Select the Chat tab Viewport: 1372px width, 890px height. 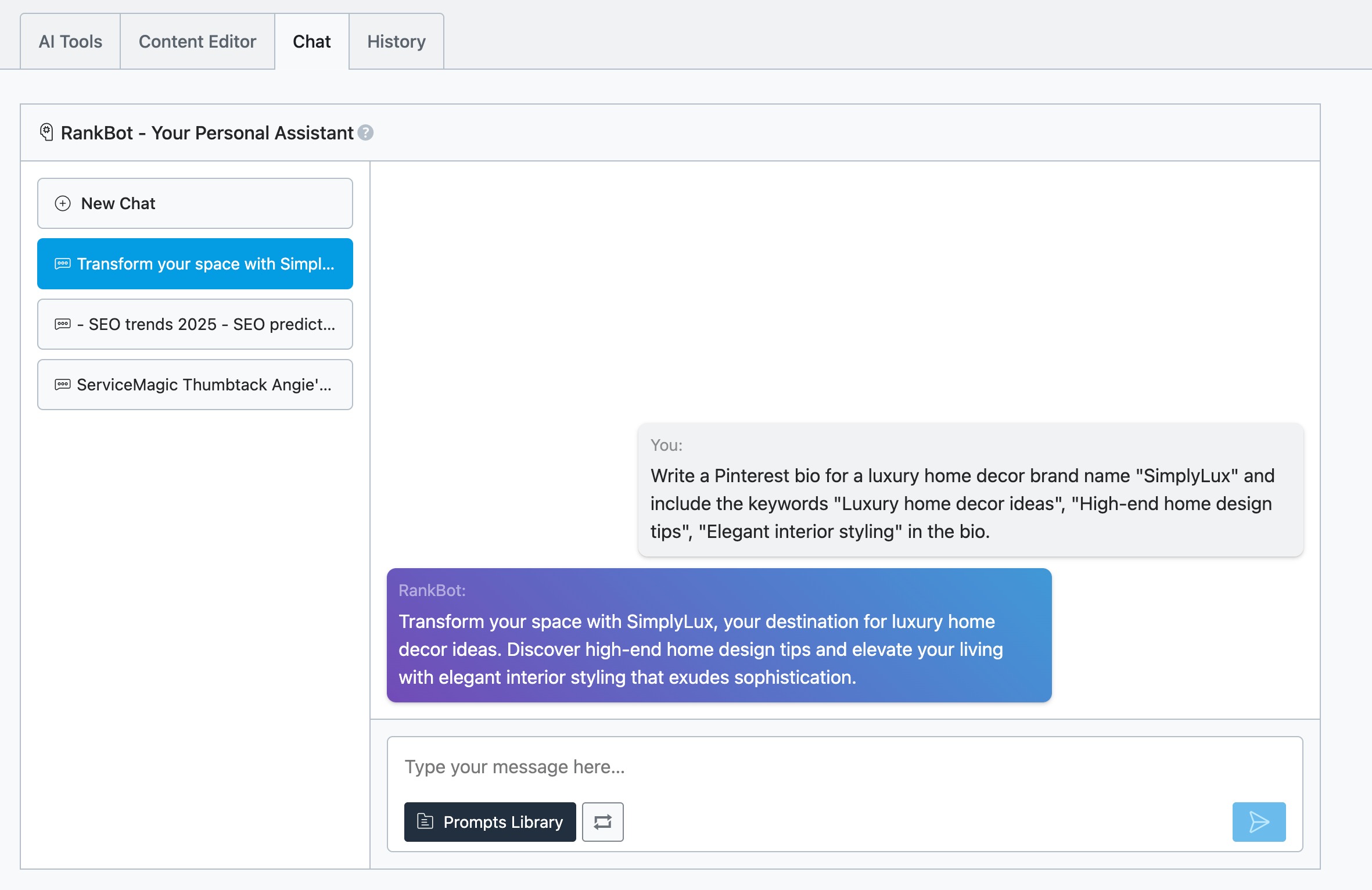pos(311,41)
